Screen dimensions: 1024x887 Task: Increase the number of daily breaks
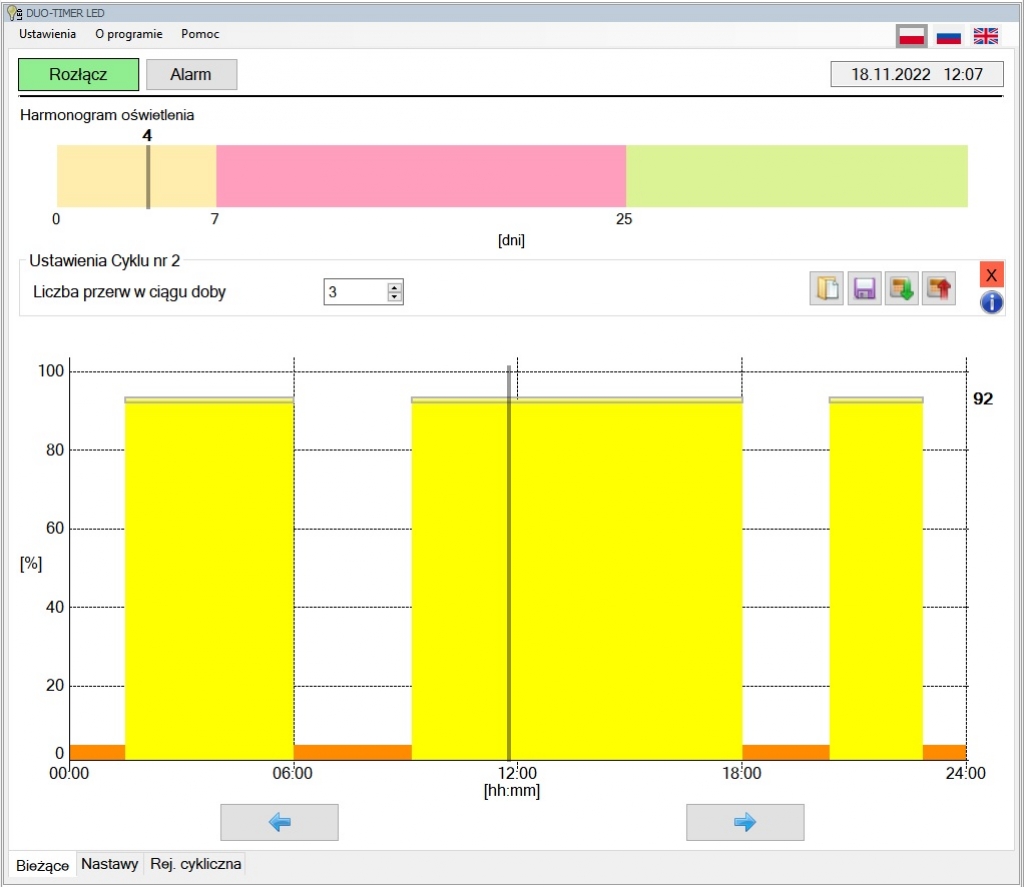coord(395,287)
